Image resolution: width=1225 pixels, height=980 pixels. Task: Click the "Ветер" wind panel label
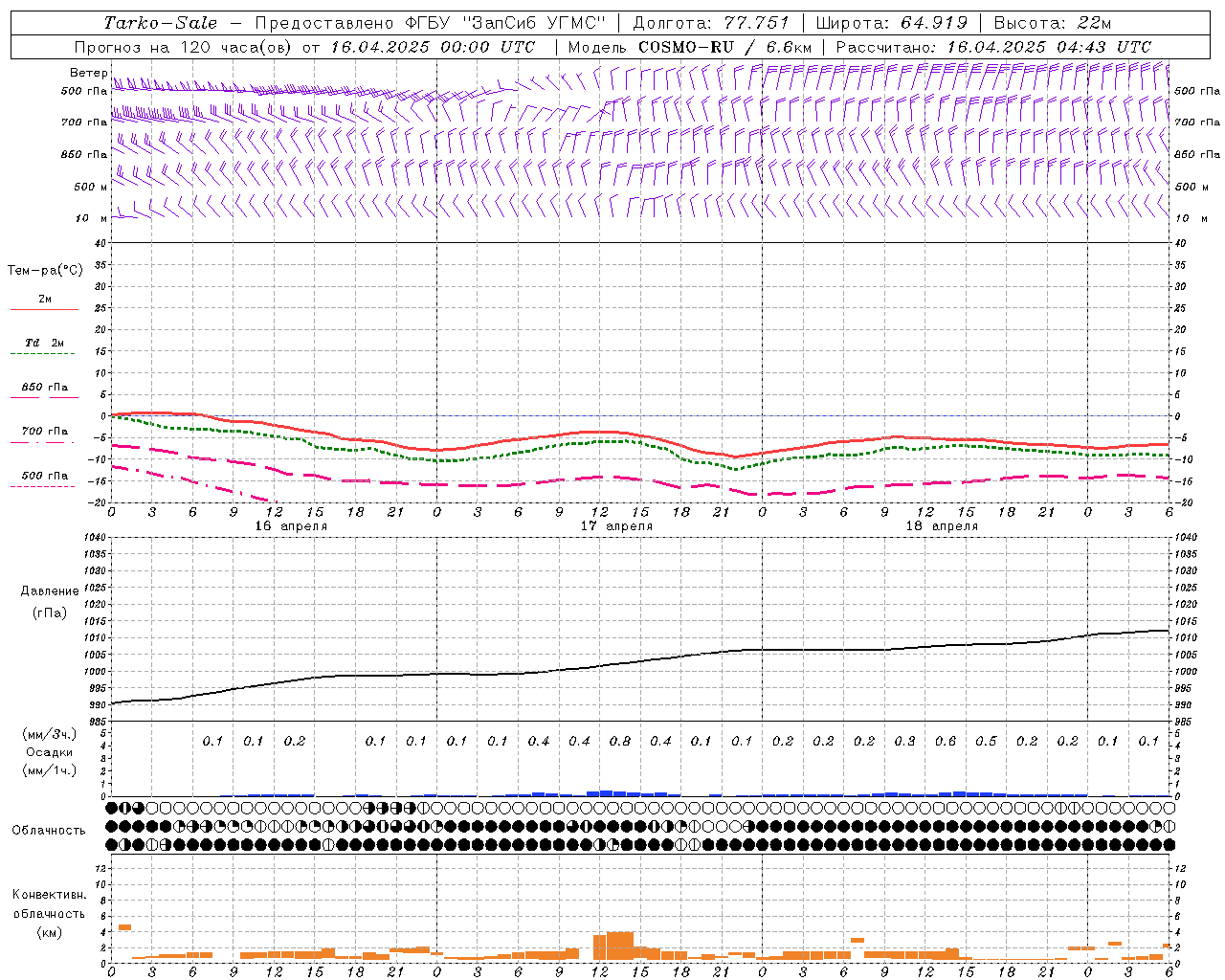[x=89, y=73]
